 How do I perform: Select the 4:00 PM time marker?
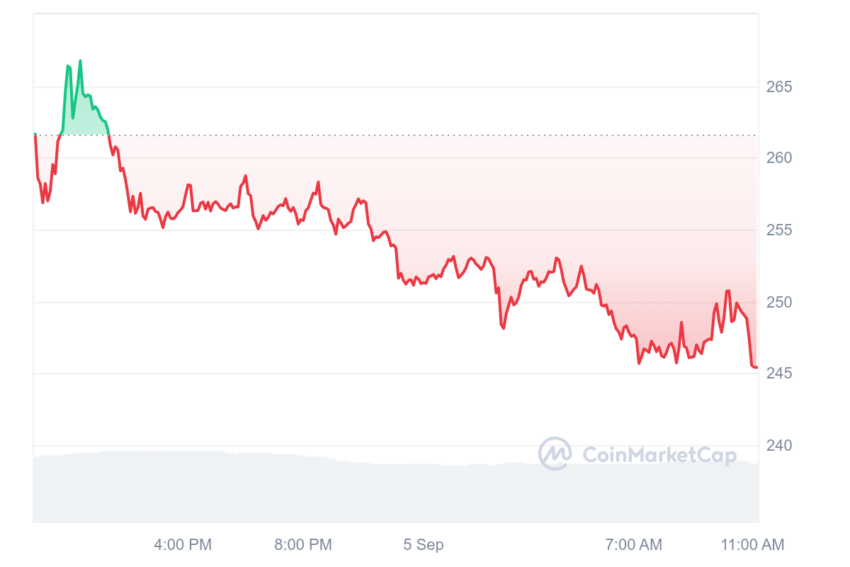click(183, 544)
